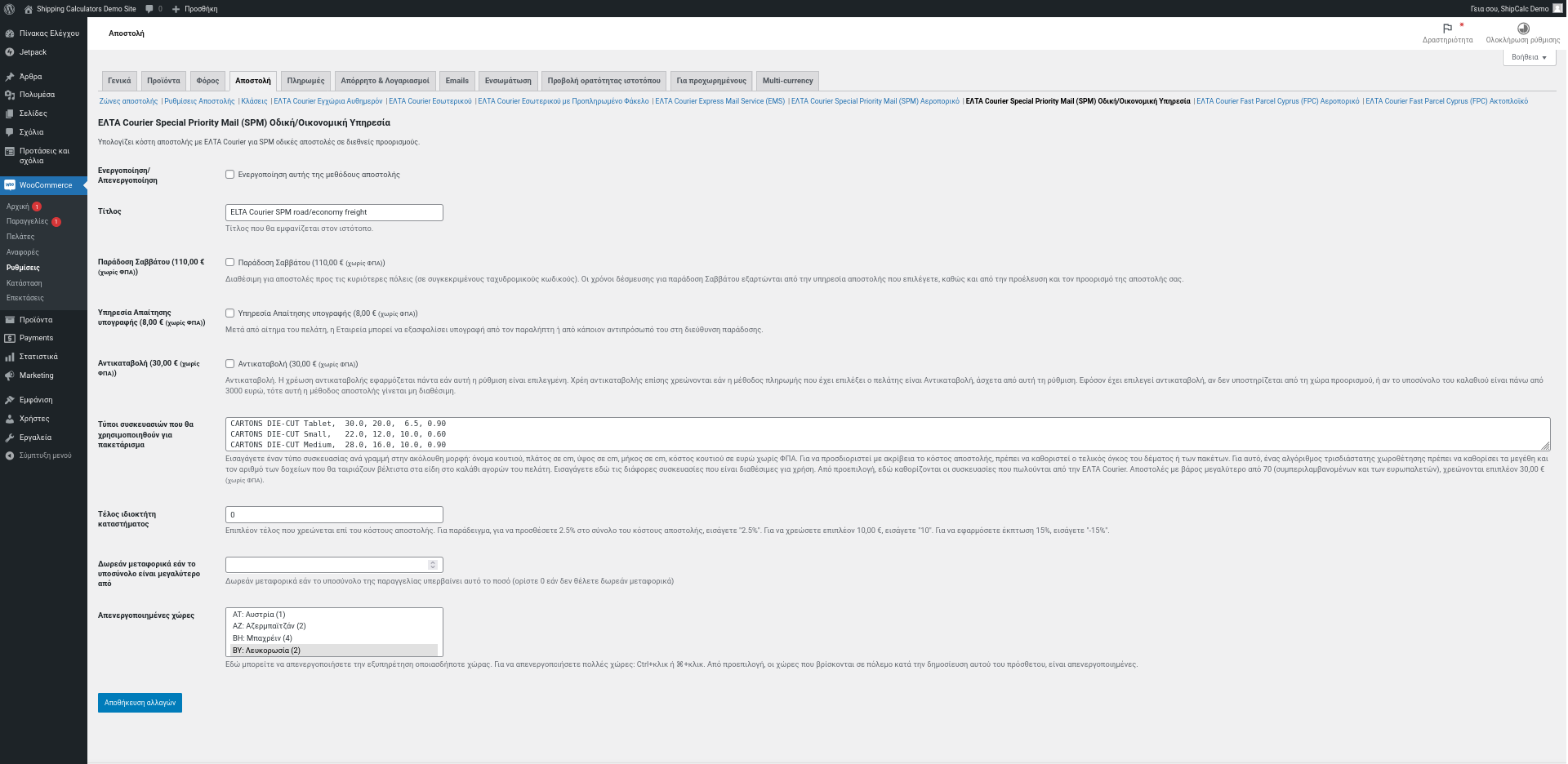Screen dimensions: 1568x764
Task: Click the Payments dollar icon
Action: pyautogui.click(x=10, y=338)
